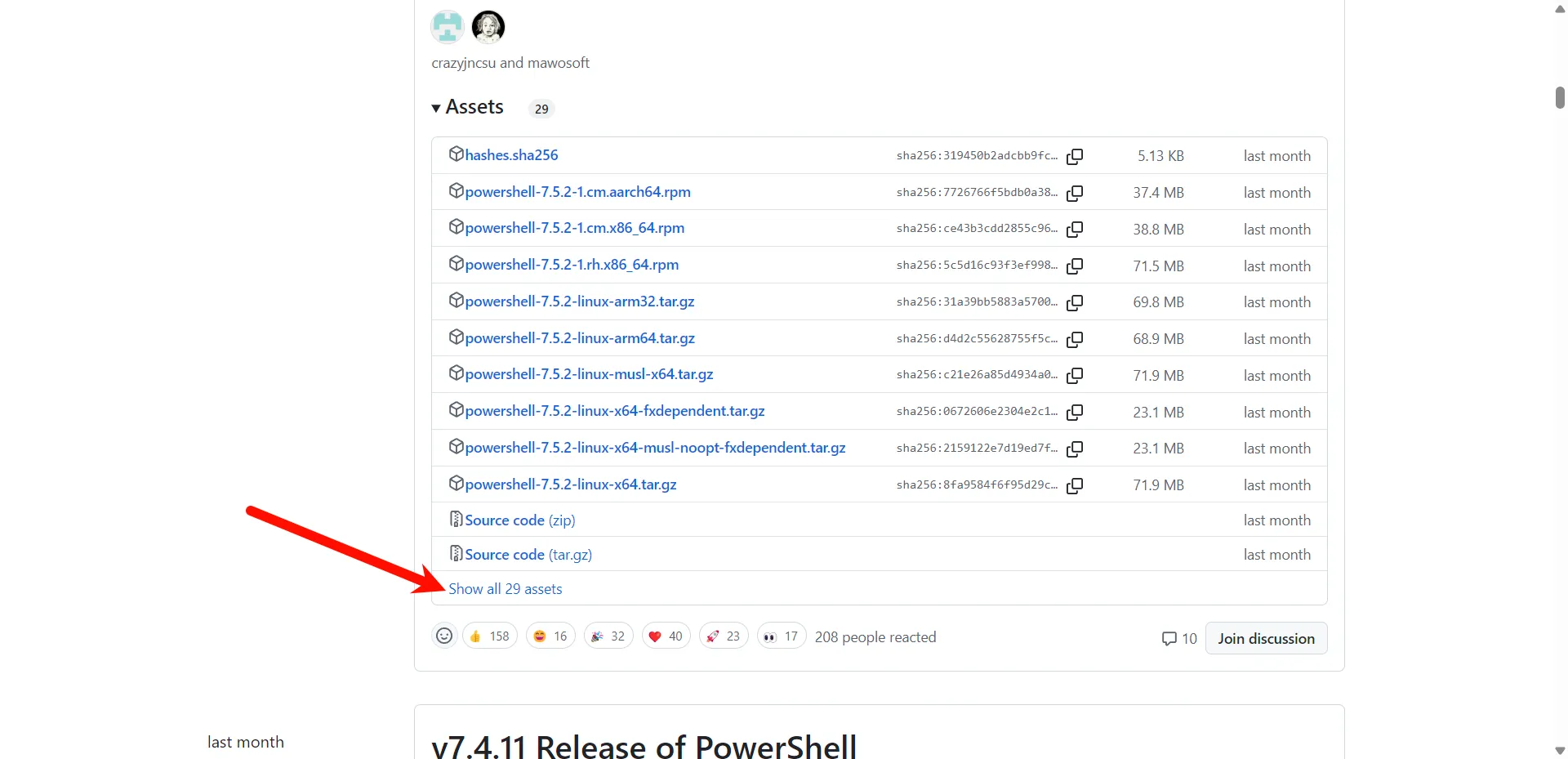Screen dimensions: 1568x759
Task: Download Source code (tar.gz)
Action: click(528, 555)
